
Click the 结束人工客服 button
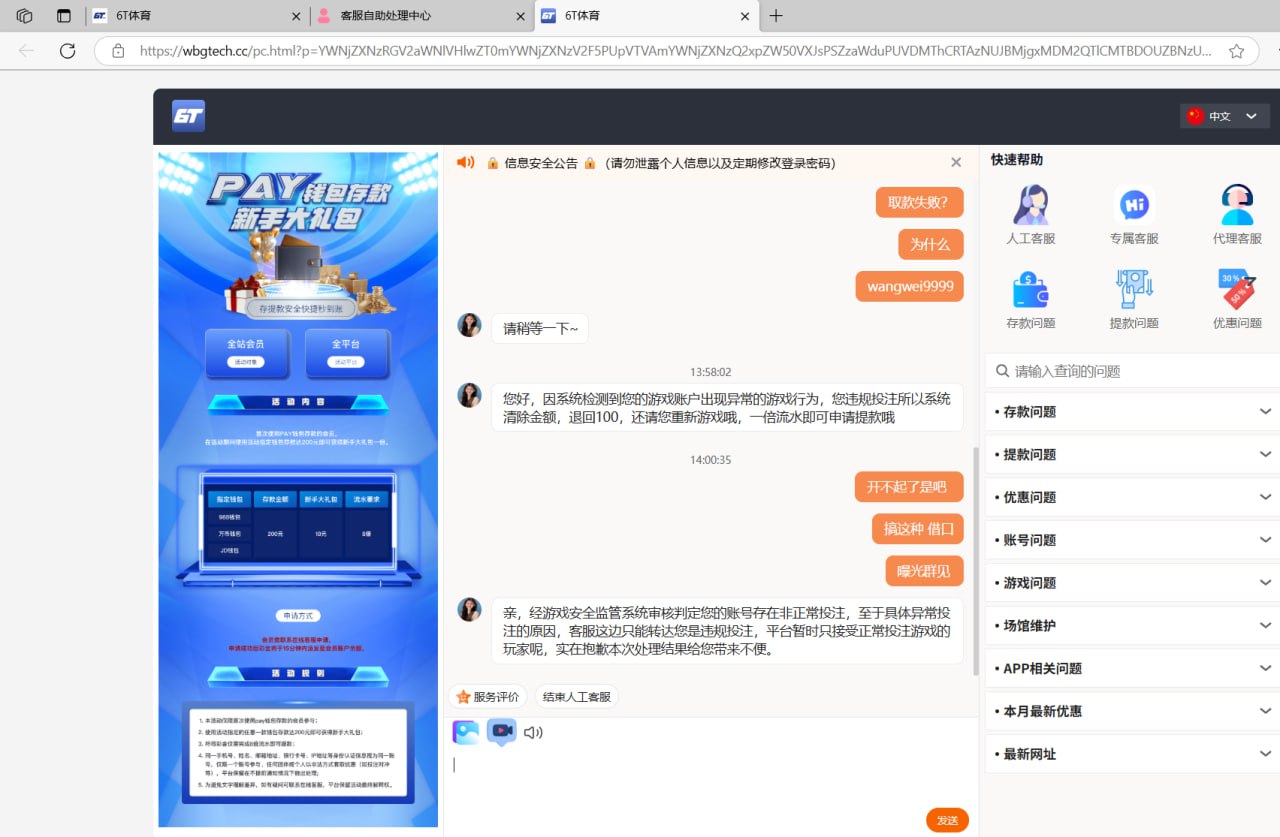point(577,697)
